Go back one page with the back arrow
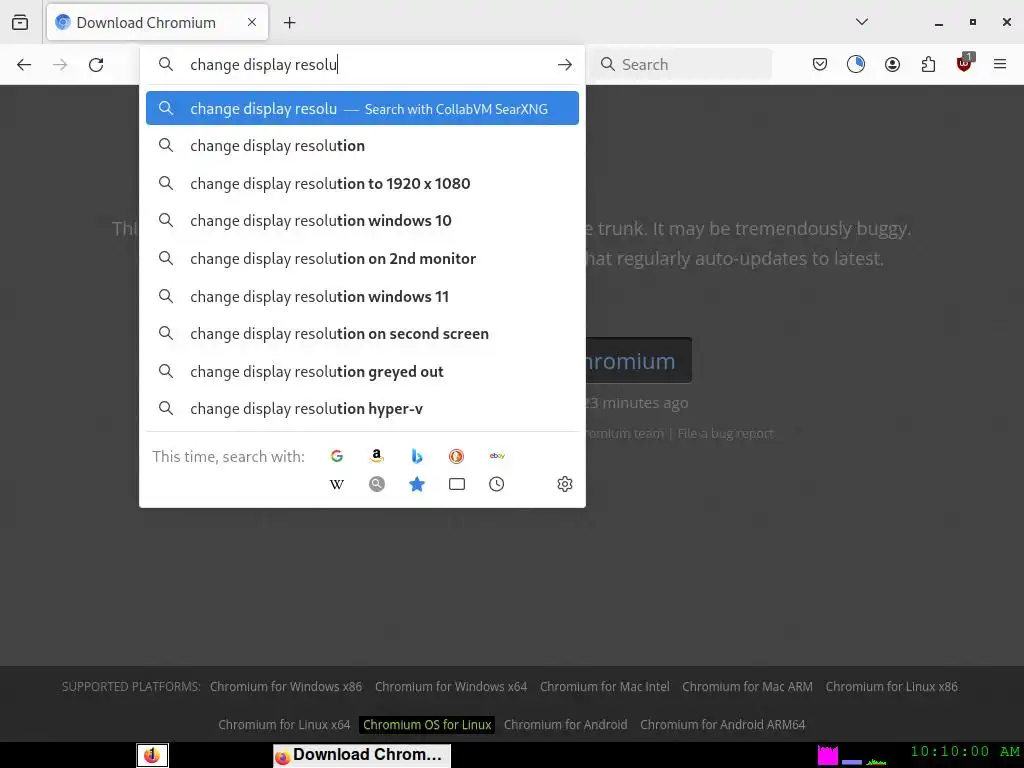The height and width of the screenshot is (768, 1024). click(x=24, y=65)
